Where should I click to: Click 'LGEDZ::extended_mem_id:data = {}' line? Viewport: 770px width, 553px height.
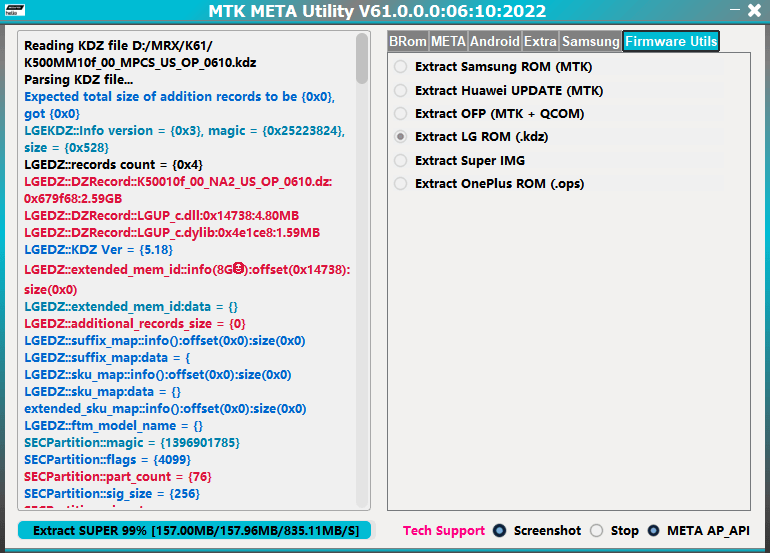click(131, 307)
